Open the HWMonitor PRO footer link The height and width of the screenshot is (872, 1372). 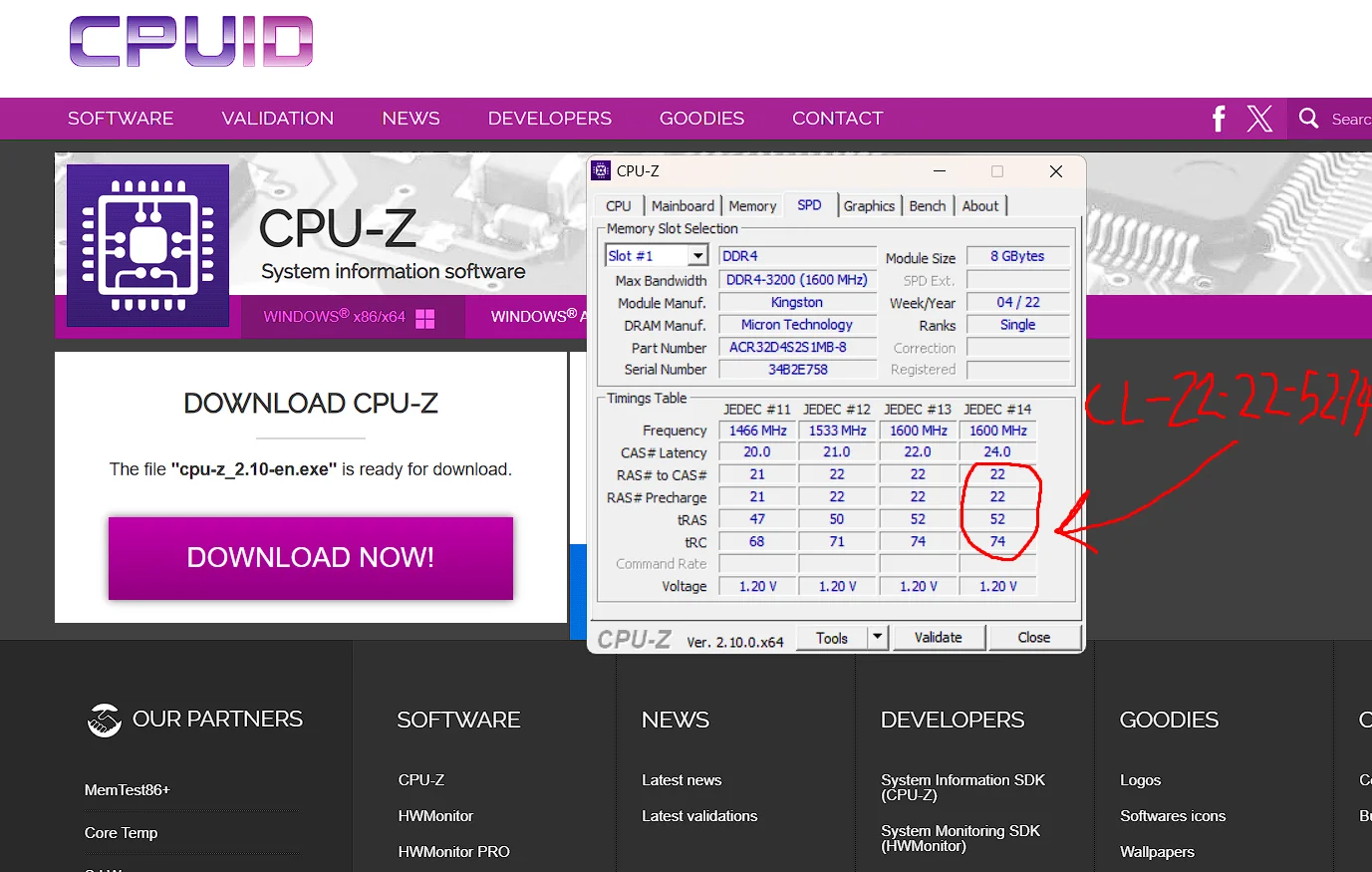coord(453,852)
